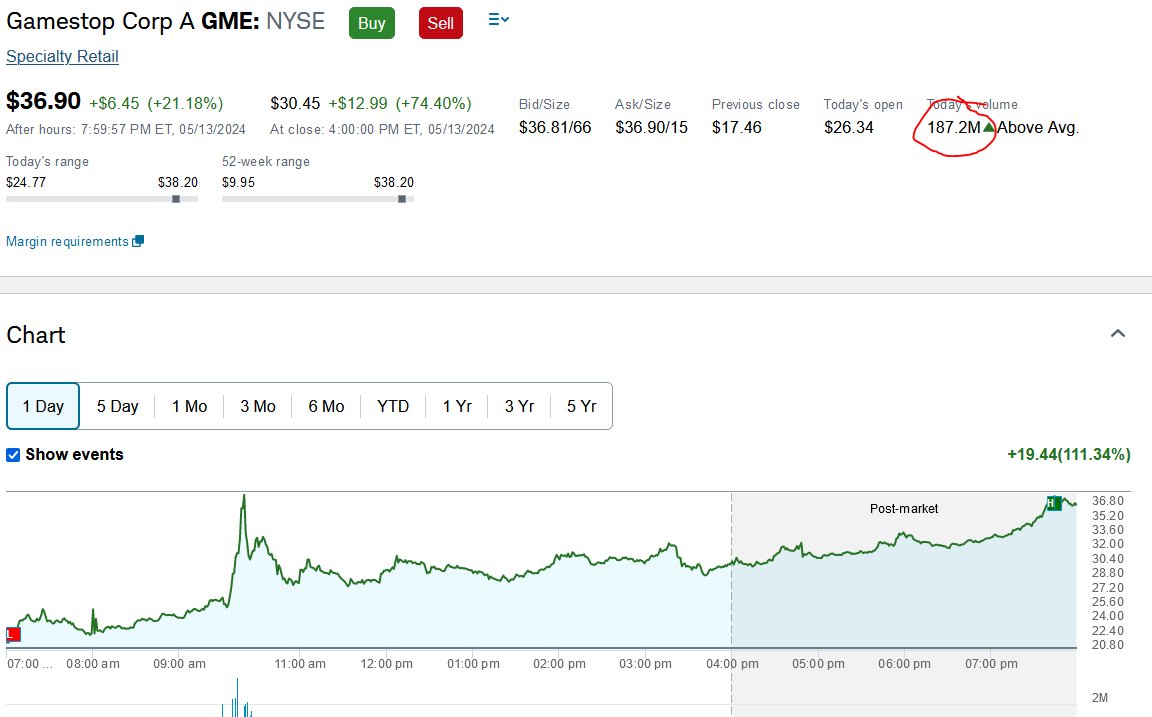Viewport: 1152px width, 717px height.
Task: Click the Ask/Size value $36.90/15
Action: tap(652, 128)
